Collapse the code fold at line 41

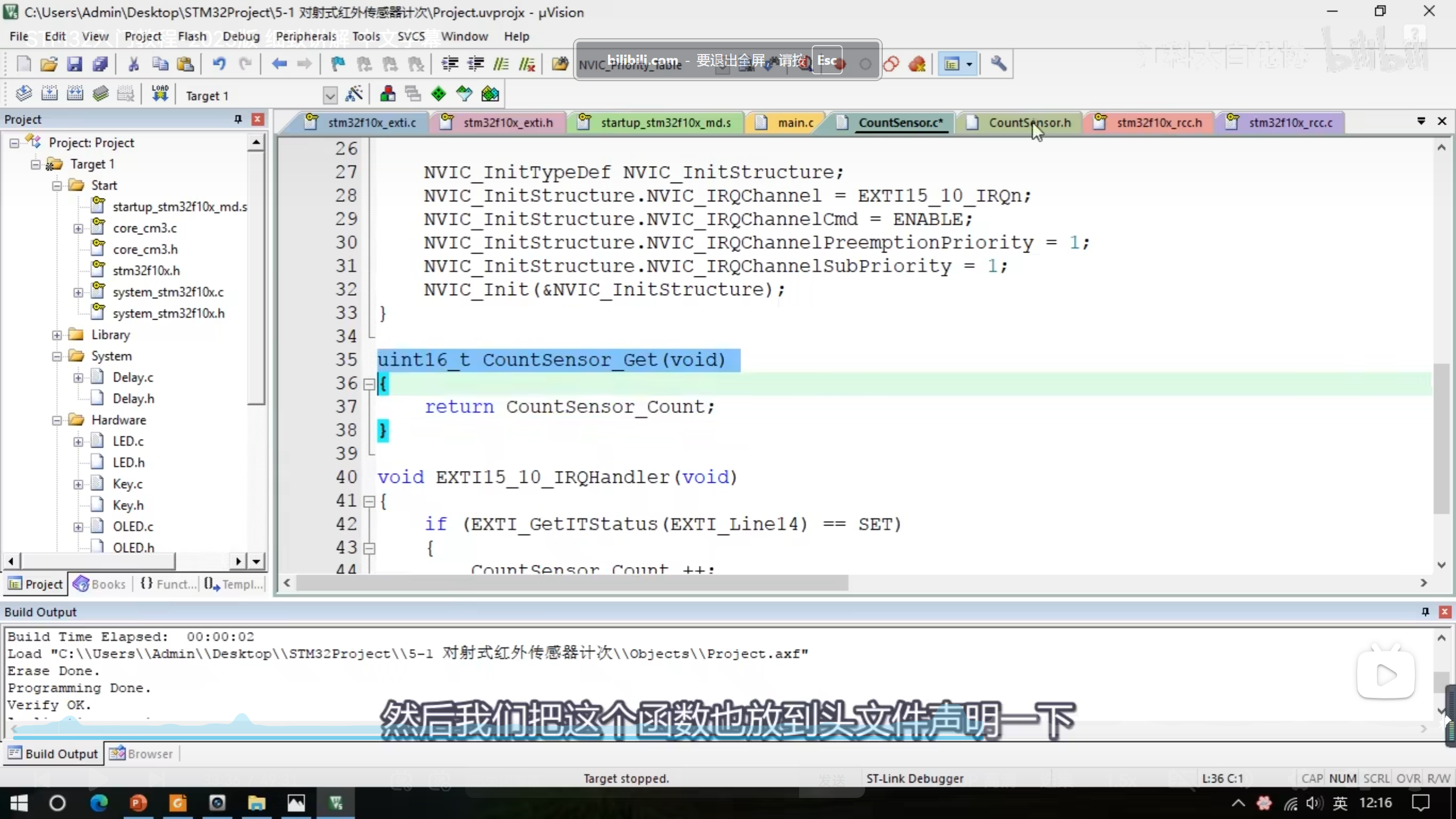369,501
